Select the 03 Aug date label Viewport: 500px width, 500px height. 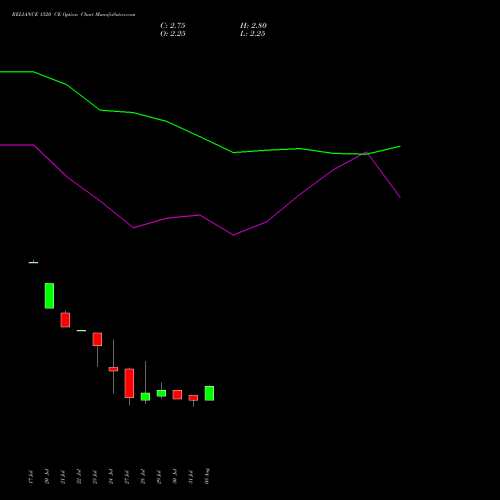[x=207, y=476]
